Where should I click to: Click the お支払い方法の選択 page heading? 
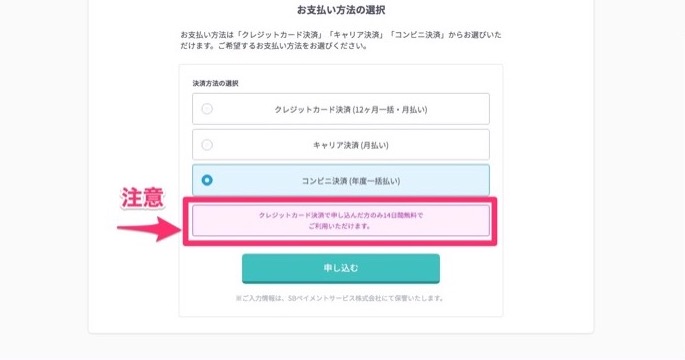tap(341, 10)
